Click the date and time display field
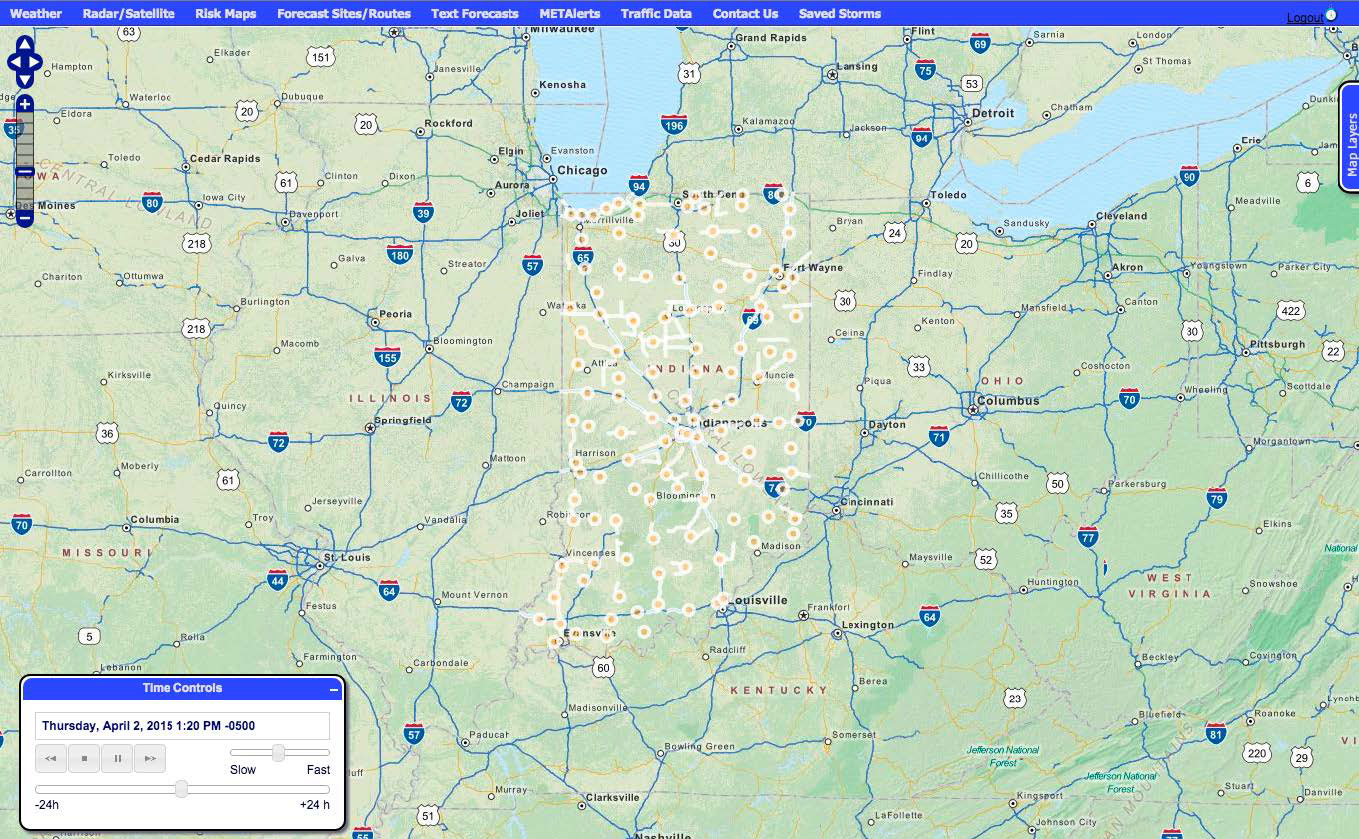This screenshot has width=1359, height=839. click(182, 726)
